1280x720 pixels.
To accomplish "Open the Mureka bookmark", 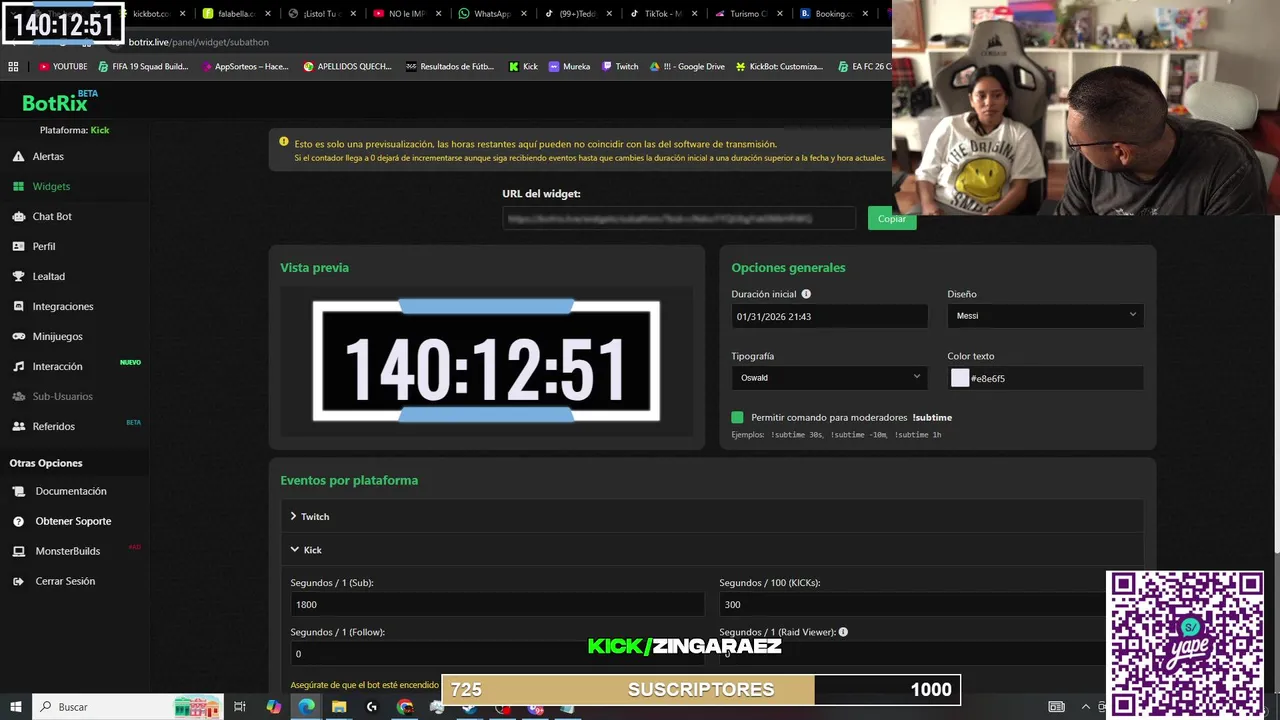I will tap(570, 66).
